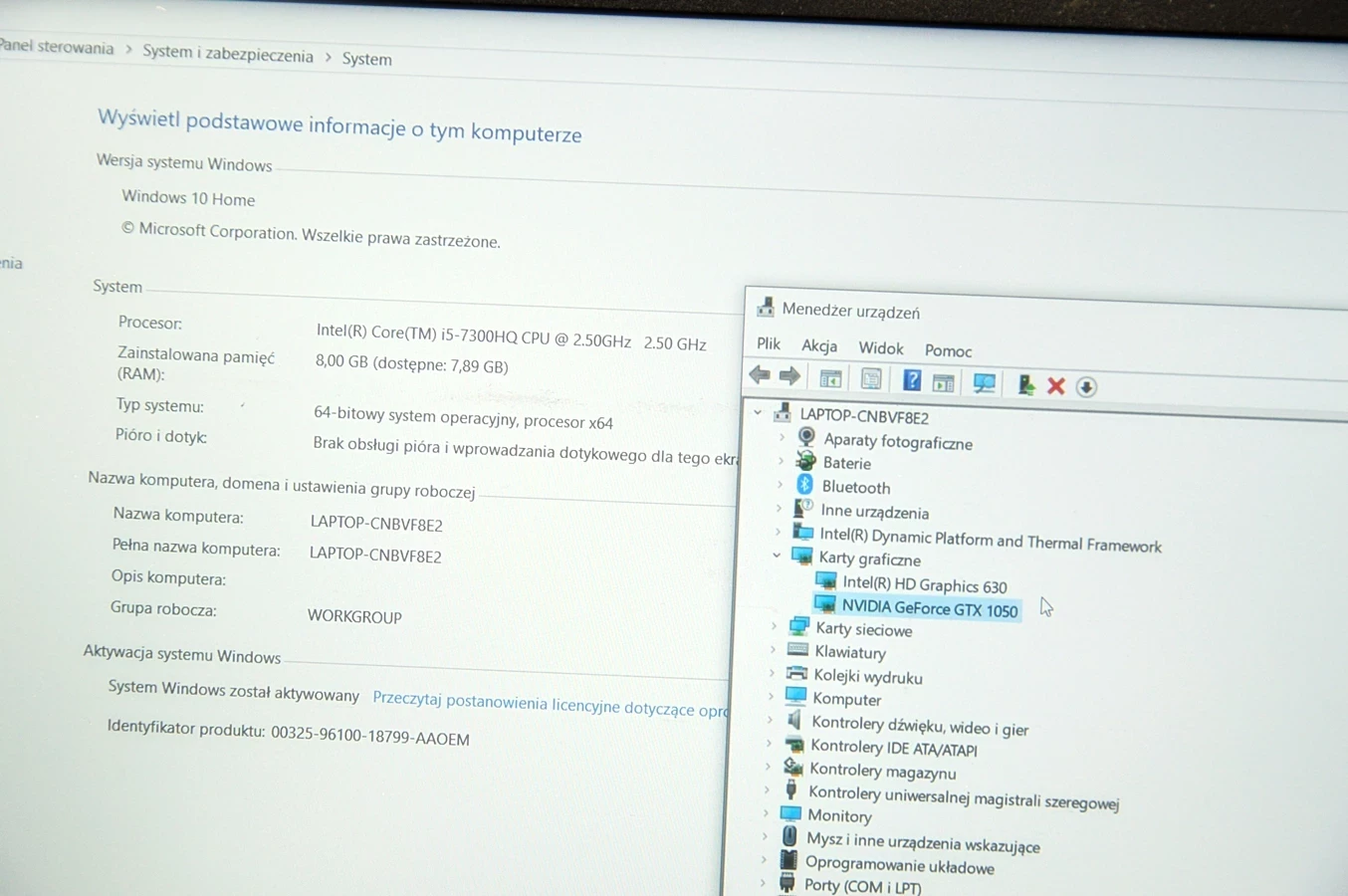The width and height of the screenshot is (1348, 896).
Task: Click the Wyświetl podstawowe informacje heading
Action: click(339, 125)
